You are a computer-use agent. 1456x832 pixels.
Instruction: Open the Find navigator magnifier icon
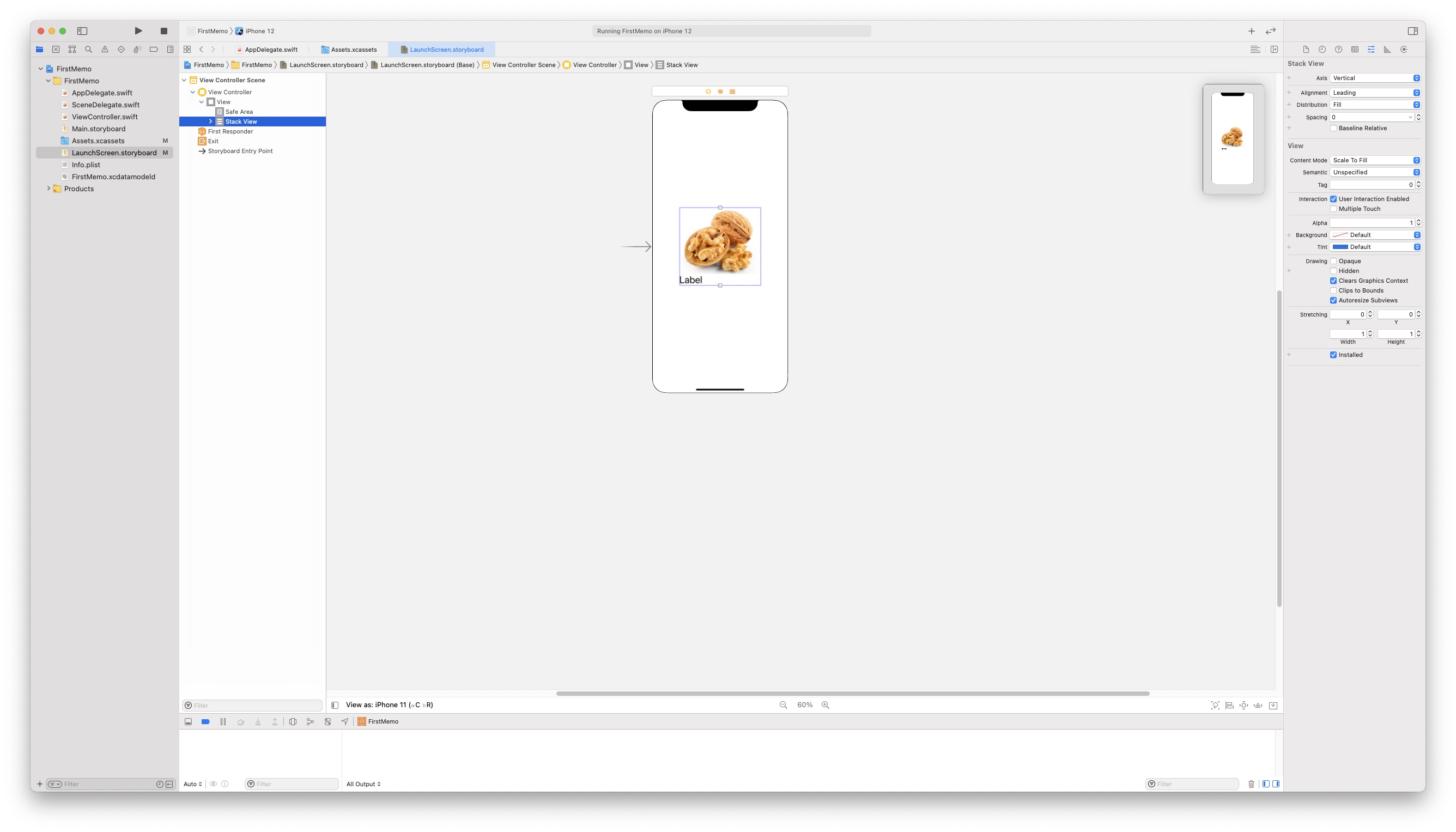(x=88, y=50)
